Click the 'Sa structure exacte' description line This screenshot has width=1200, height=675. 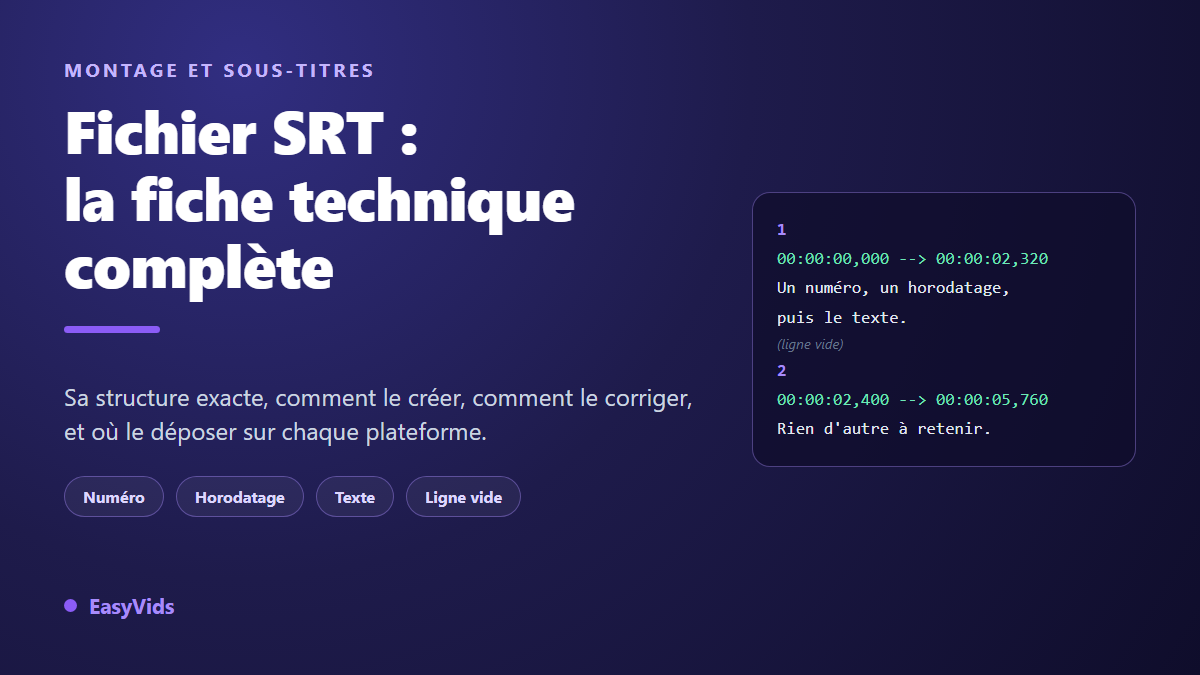pyautogui.click(x=378, y=398)
